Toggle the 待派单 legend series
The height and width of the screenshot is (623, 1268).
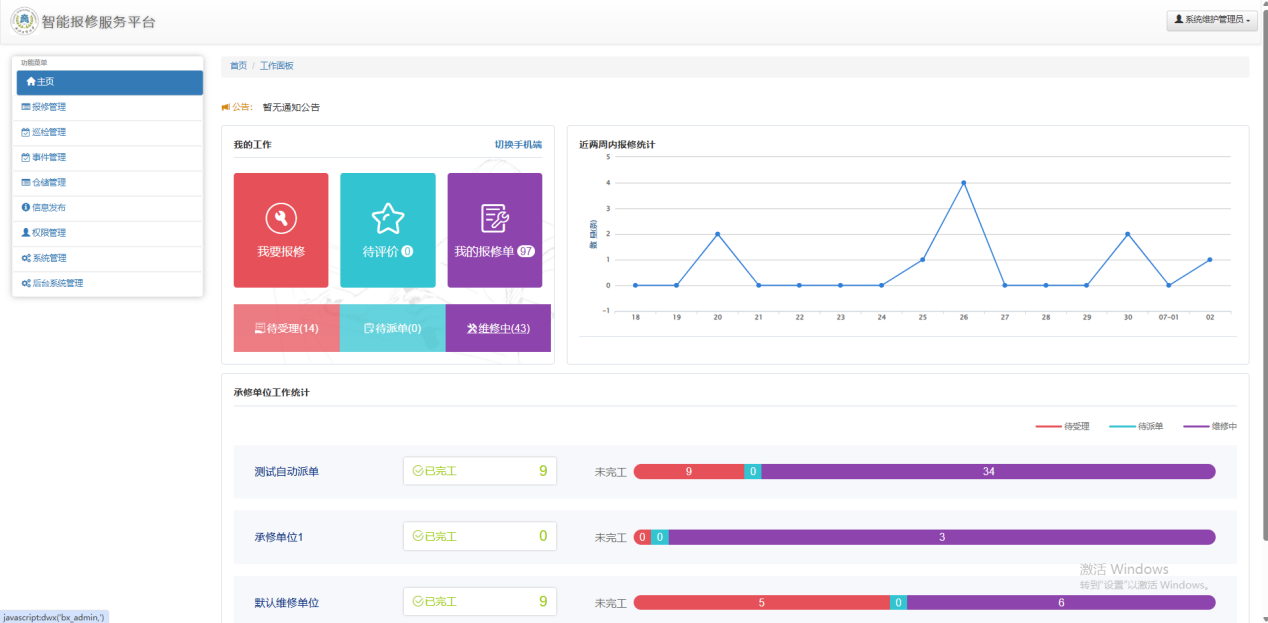pos(1137,426)
